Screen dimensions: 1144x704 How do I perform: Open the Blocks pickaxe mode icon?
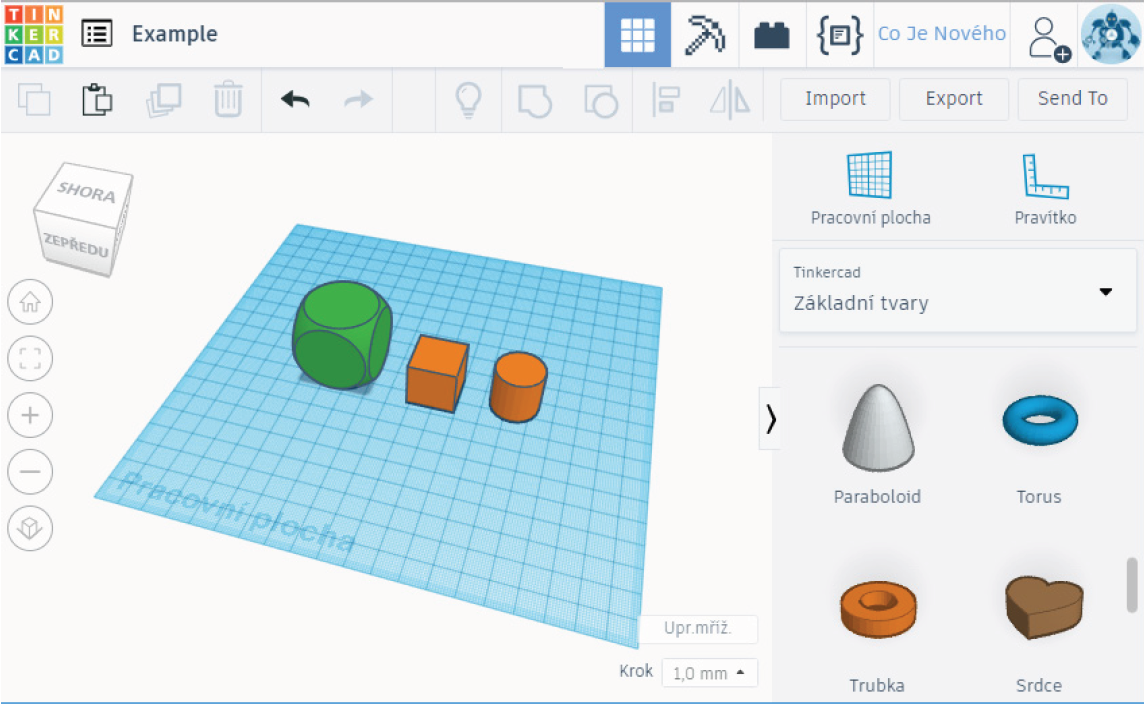pos(705,35)
